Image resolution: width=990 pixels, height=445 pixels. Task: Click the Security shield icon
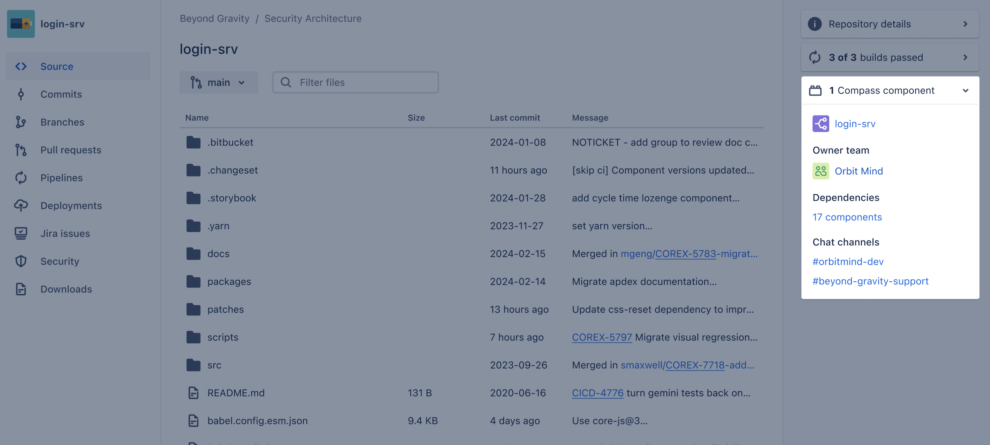21,261
